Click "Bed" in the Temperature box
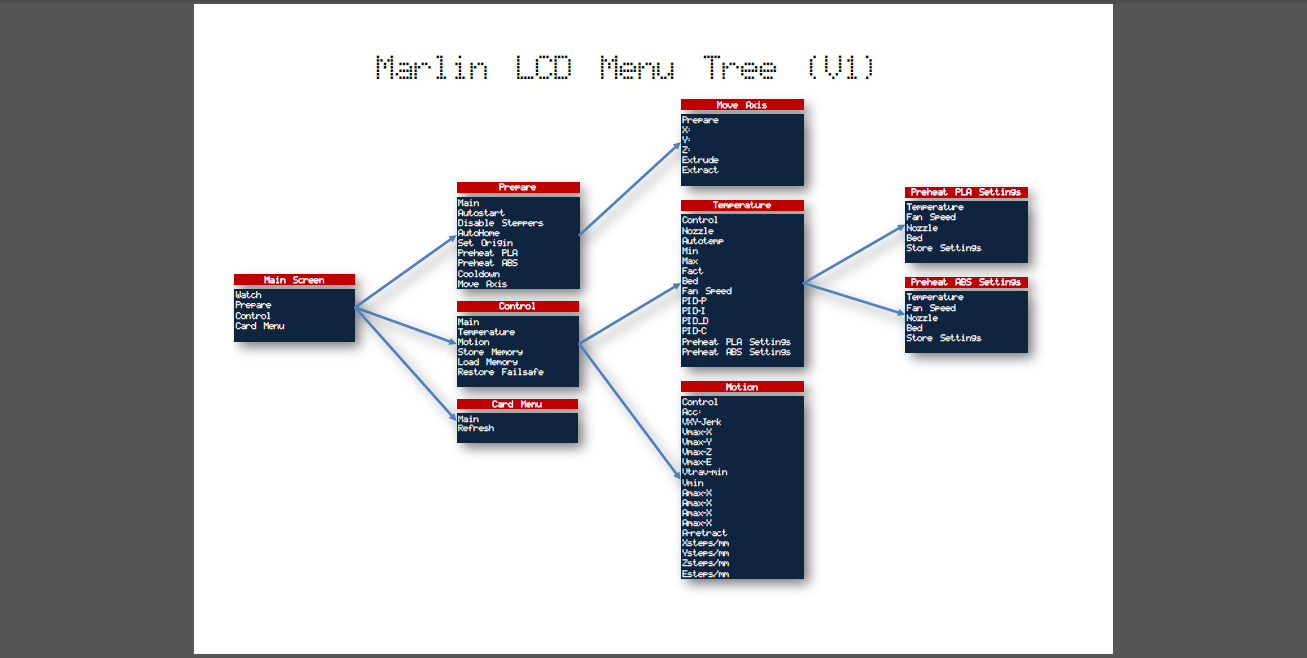Viewport: 1307px width, 658px height. [690, 281]
